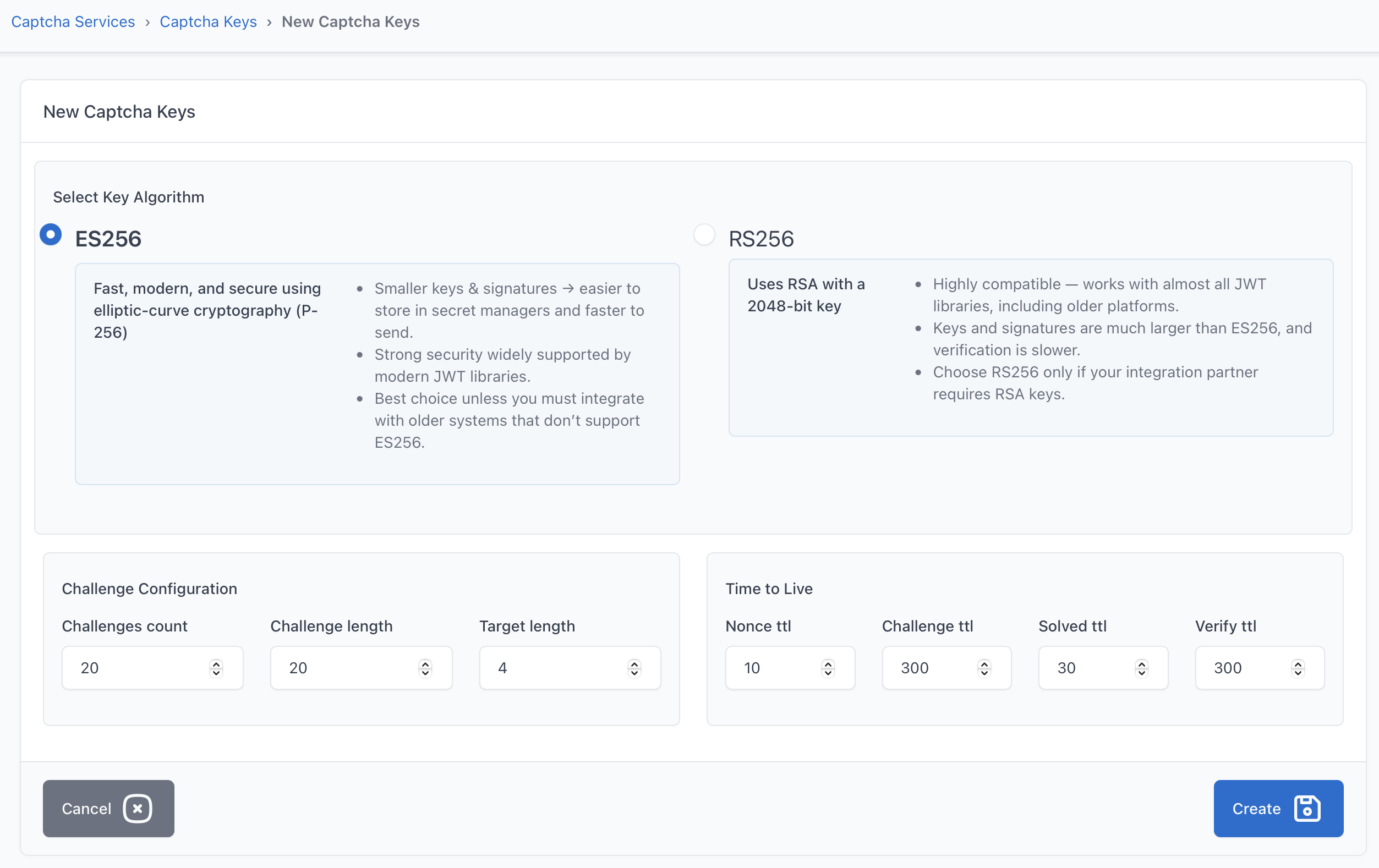Click inside the Challenges count input field
Screen dimensions: 1379x868
pyautogui.click(x=138, y=668)
